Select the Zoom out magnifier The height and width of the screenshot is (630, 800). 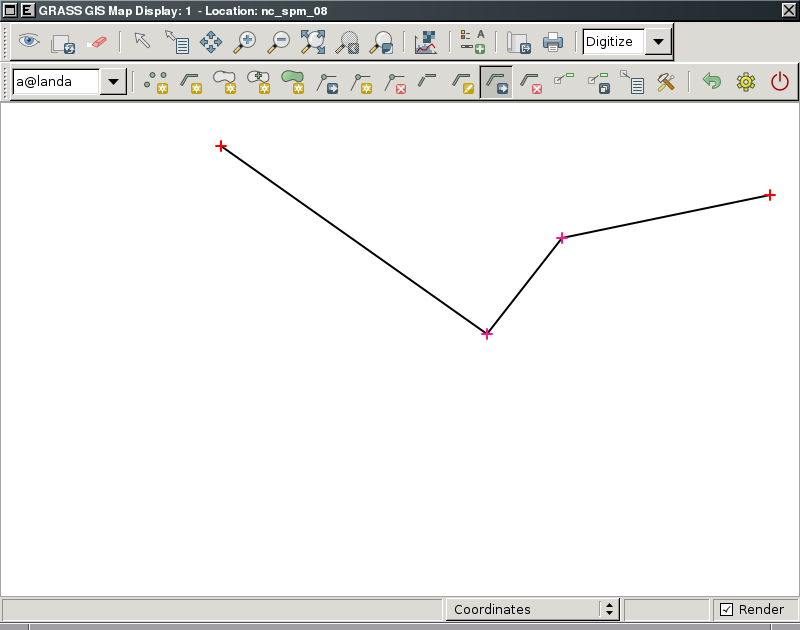pos(279,42)
